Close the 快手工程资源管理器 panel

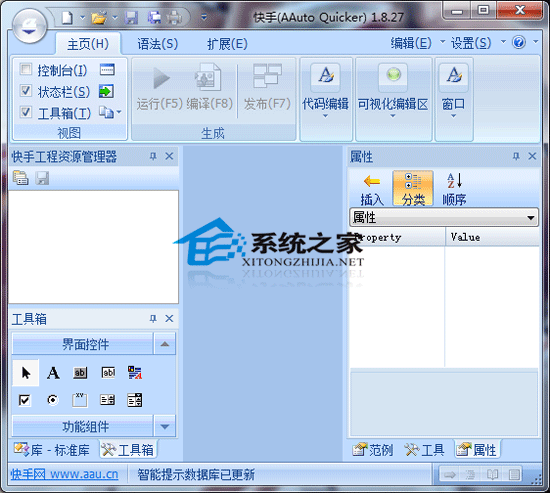[x=169, y=156]
